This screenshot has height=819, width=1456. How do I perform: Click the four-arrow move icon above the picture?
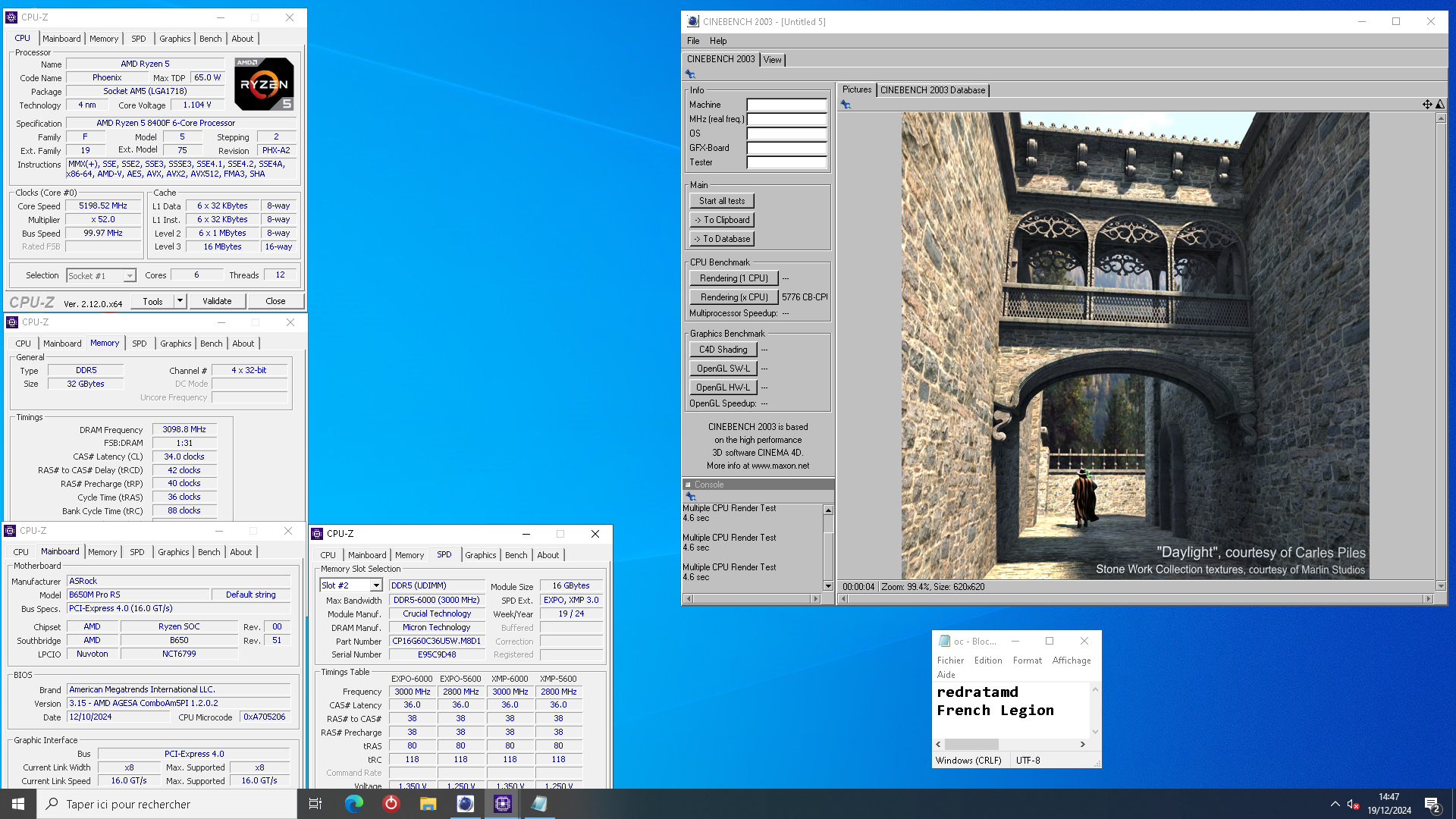1427,105
